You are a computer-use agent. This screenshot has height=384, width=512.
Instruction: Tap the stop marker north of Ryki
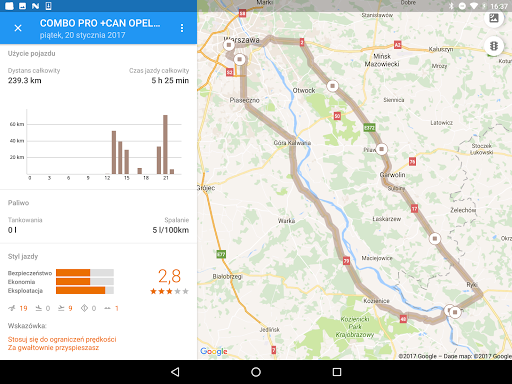[435, 238]
